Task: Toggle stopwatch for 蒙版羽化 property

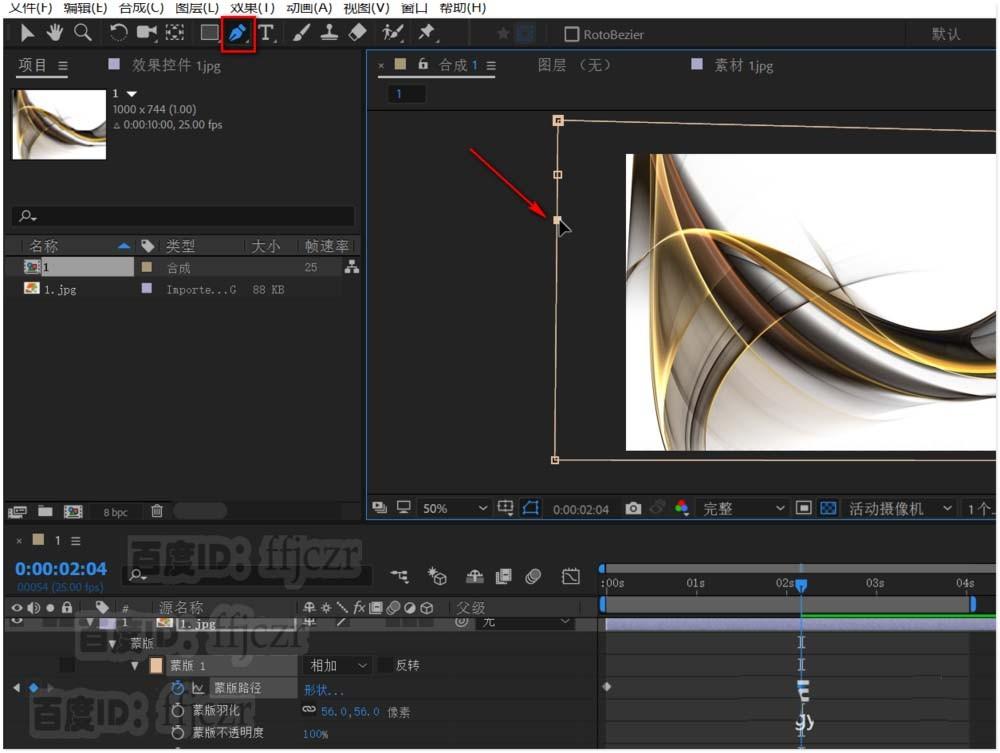Action: pos(178,710)
